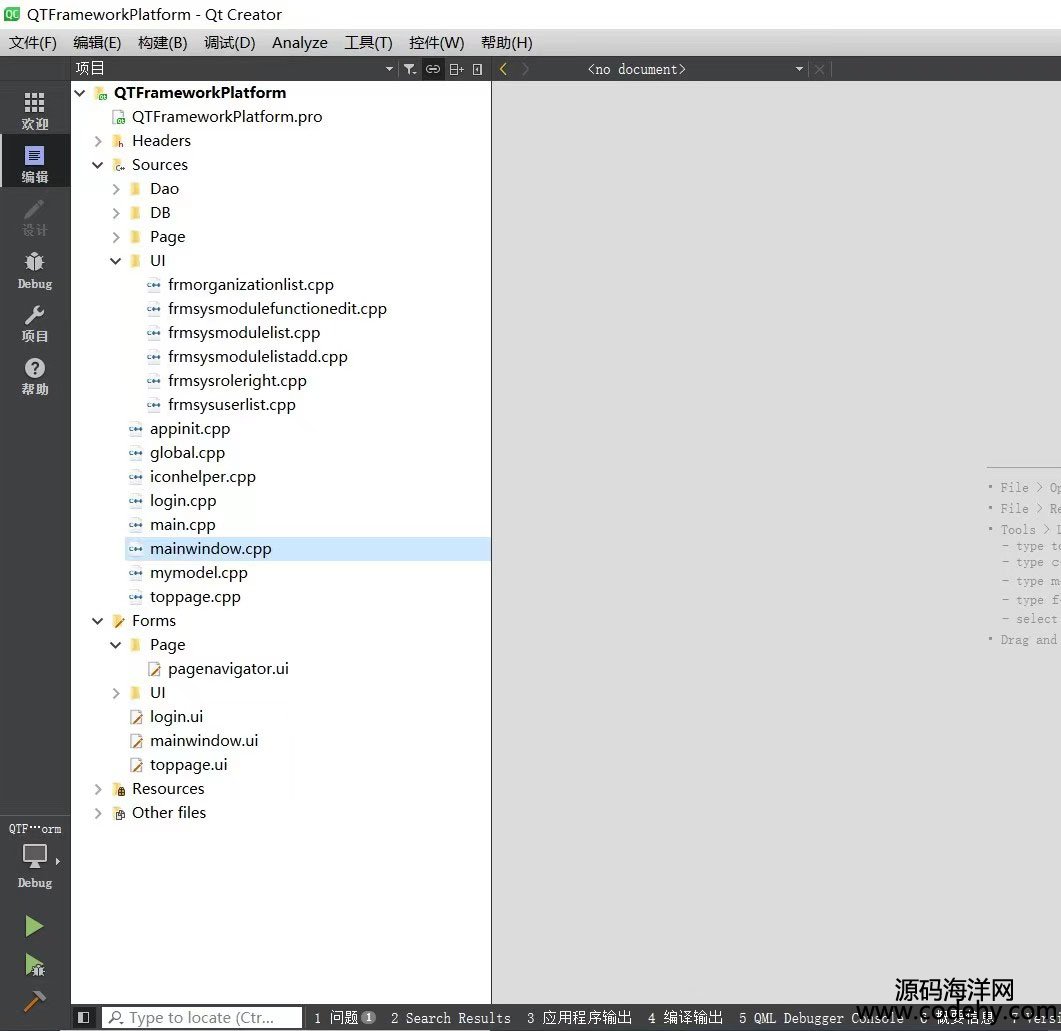Switch to Edit mode in sidebar
Viewport: 1061px width, 1031px height.
pos(35,164)
